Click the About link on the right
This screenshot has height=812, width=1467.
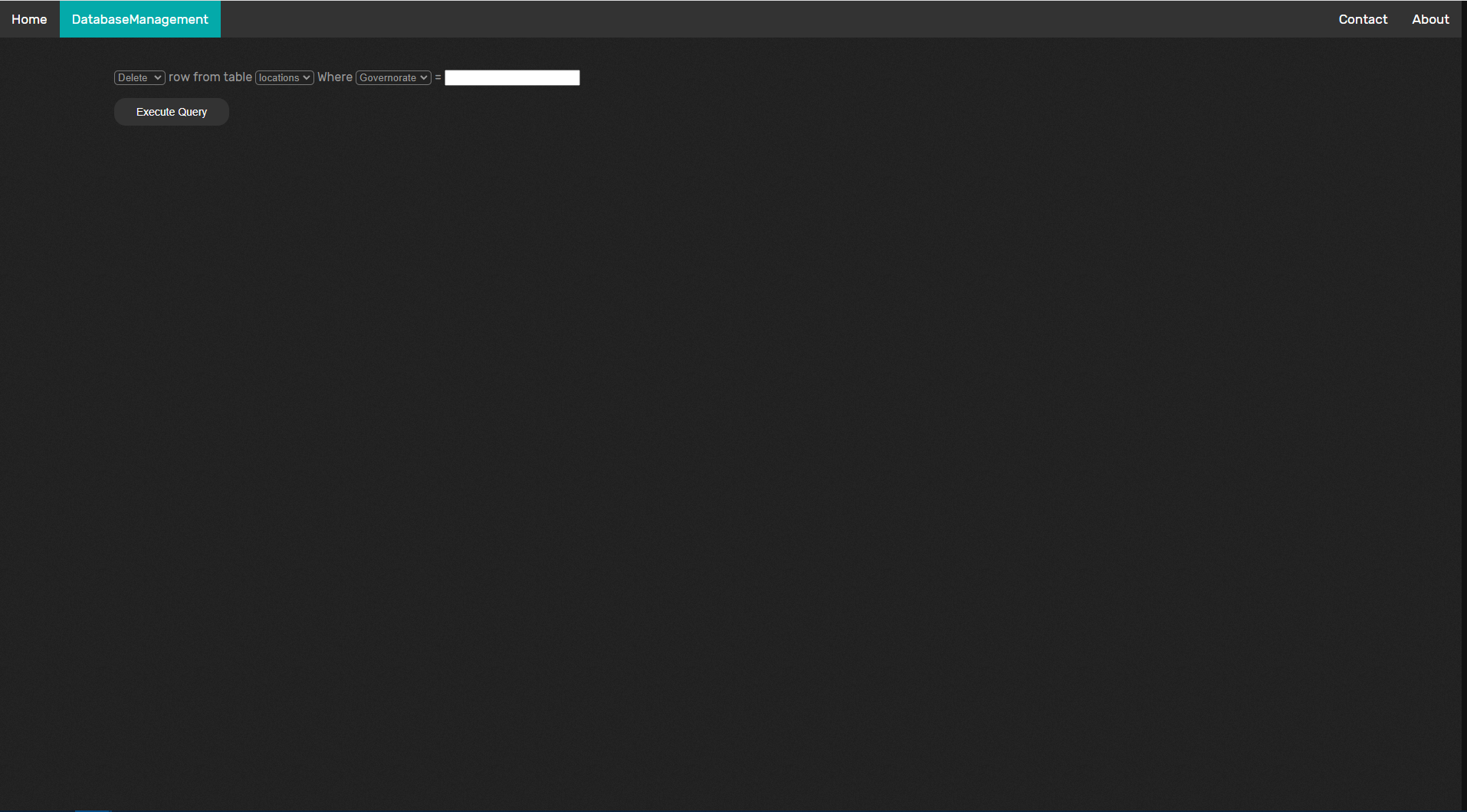[1430, 18]
